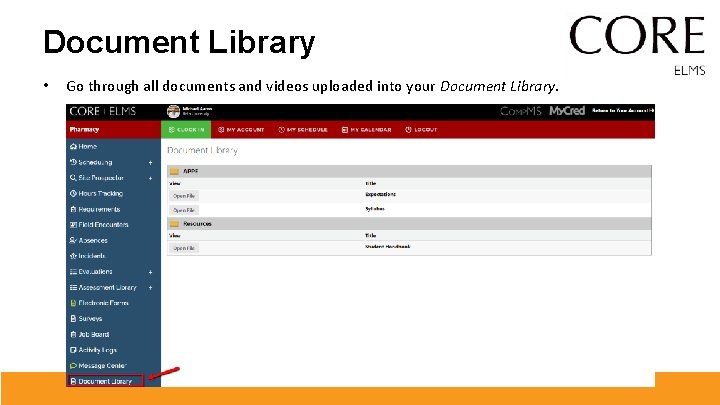Click the Site Prospector magnifier icon
The width and height of the screenshot is (720, 405).
(73, 178)
